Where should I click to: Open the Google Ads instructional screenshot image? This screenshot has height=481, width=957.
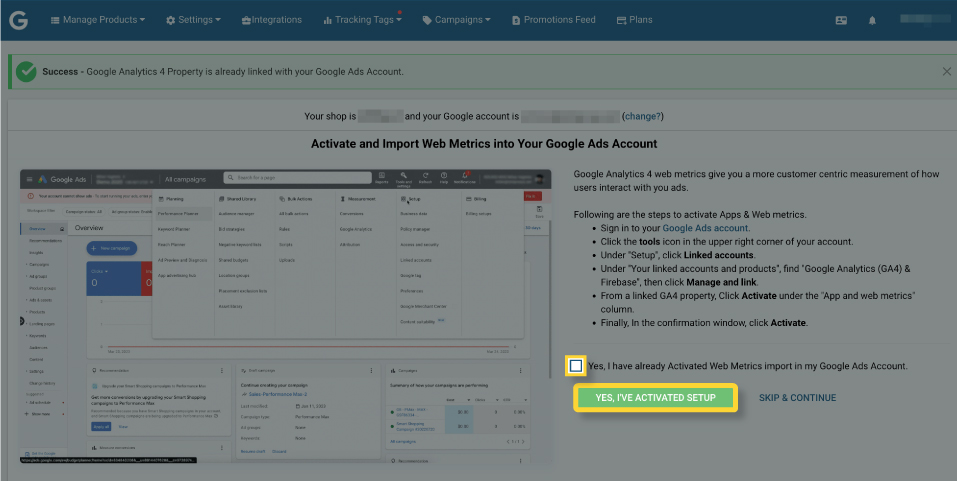click(286, 316)
